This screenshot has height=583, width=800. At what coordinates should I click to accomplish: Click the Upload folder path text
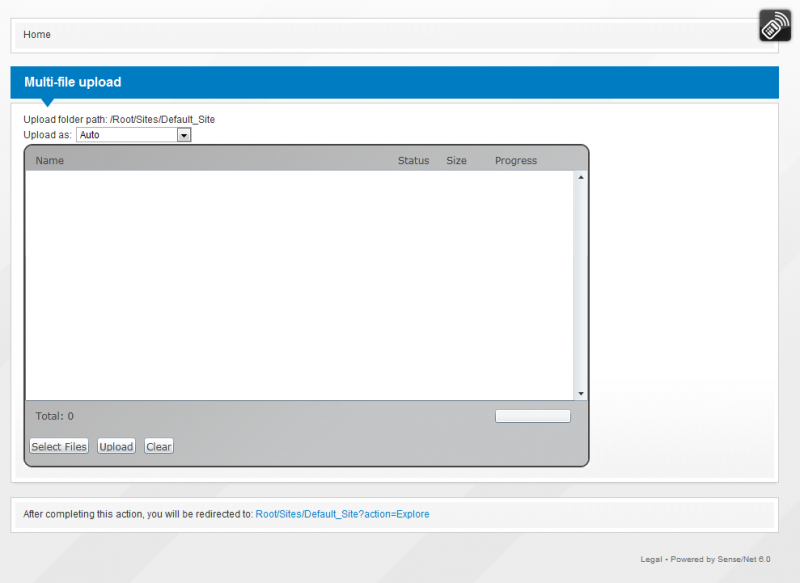coord(119,119)
